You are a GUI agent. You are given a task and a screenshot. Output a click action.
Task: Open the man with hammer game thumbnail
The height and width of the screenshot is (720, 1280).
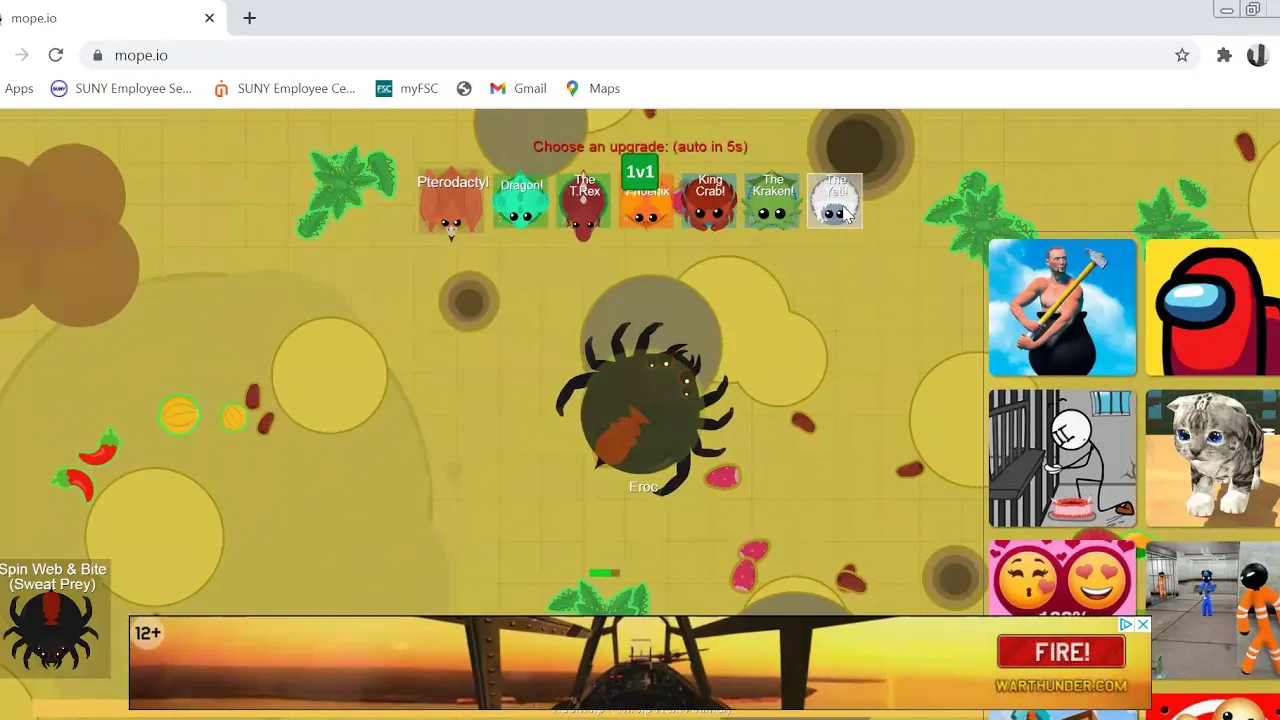coord(1063,307)
